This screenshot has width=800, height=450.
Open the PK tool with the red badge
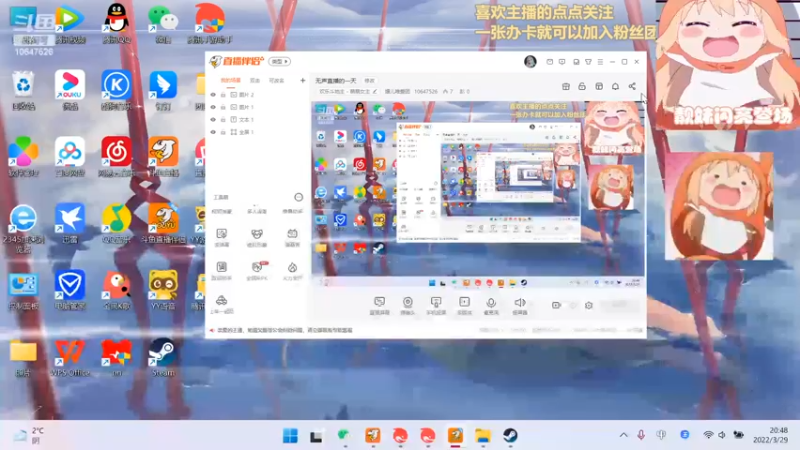[x=257, y=271]
